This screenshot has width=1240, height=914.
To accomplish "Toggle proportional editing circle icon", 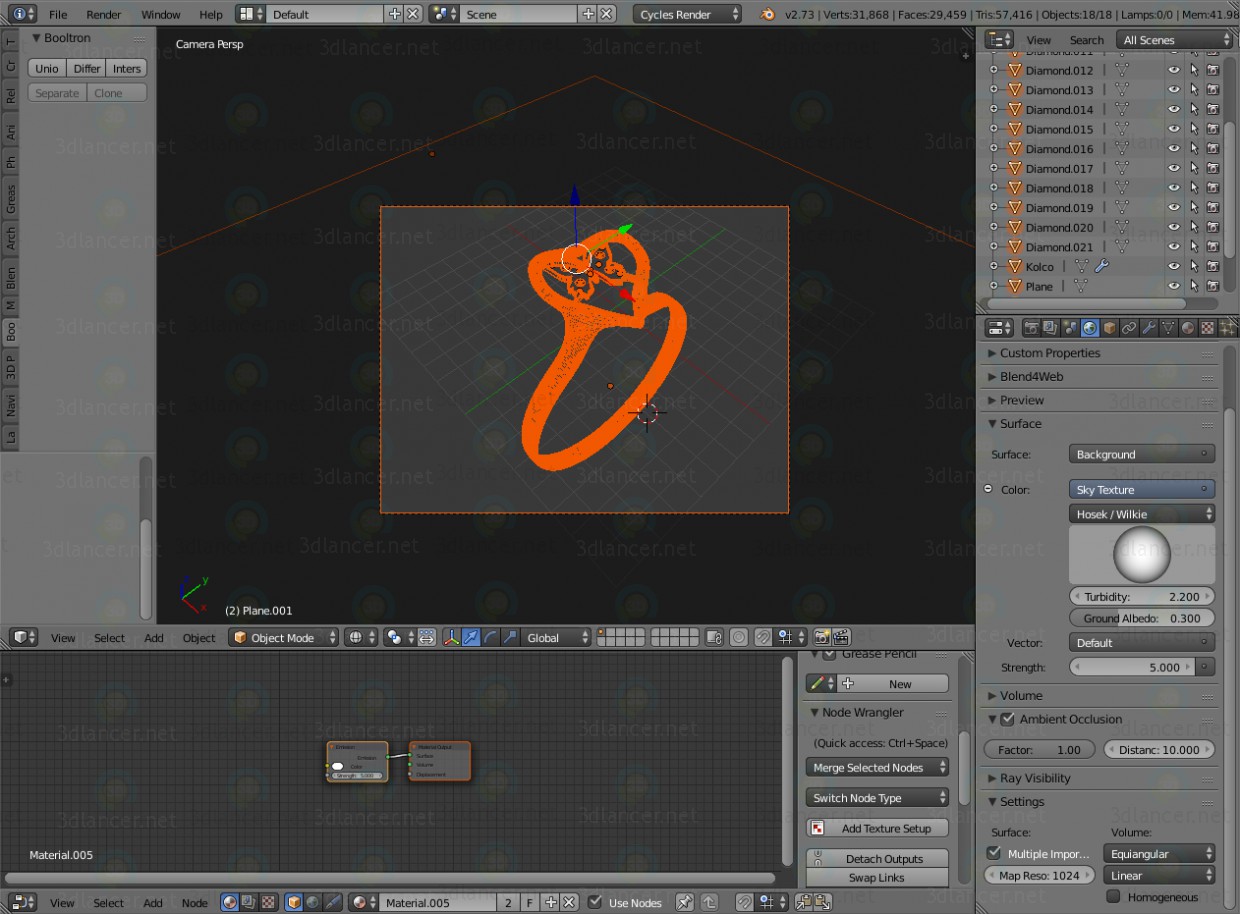I will (739, 638).
